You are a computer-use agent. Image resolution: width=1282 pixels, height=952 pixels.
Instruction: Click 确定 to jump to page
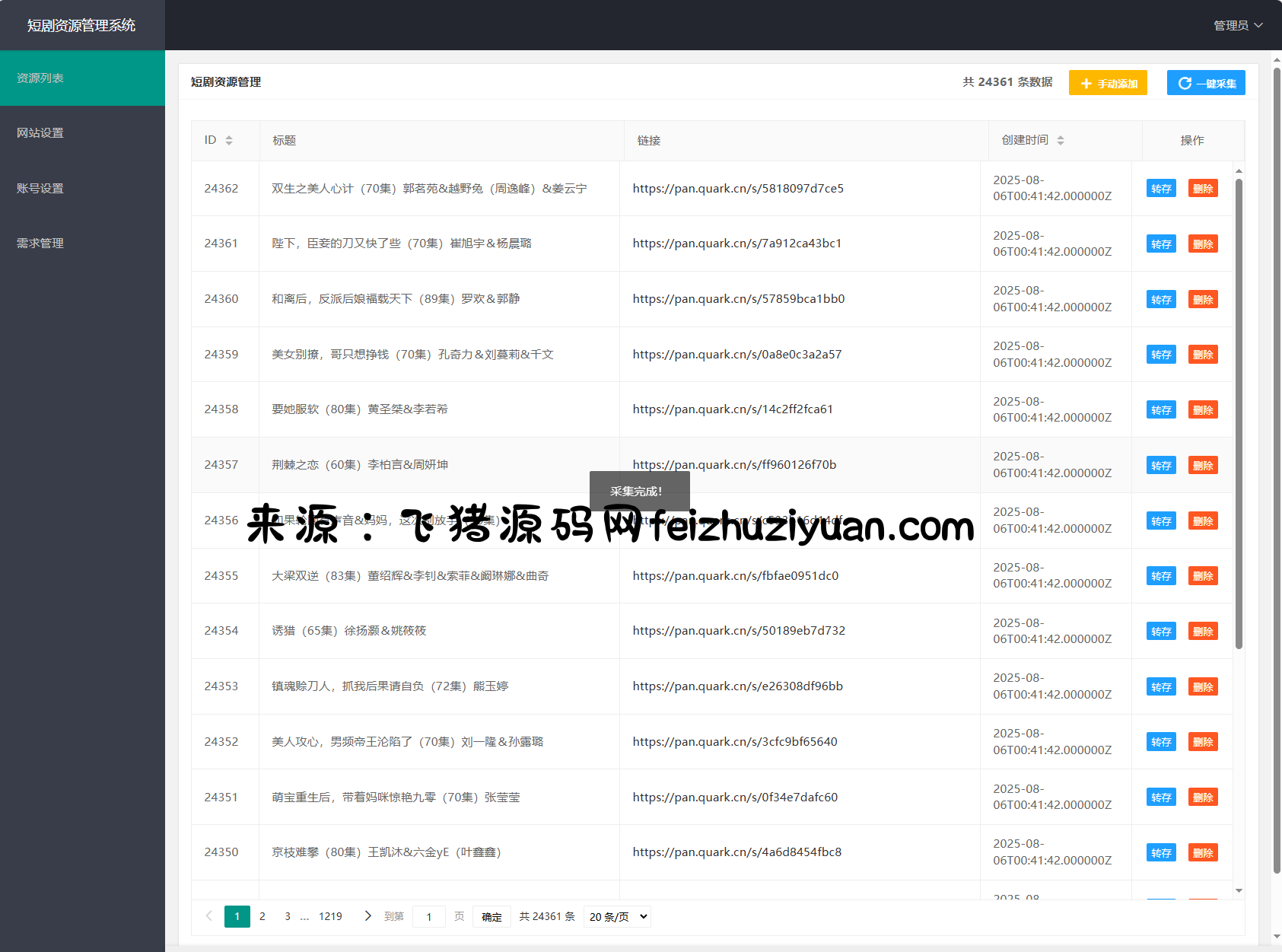point(491,917)
